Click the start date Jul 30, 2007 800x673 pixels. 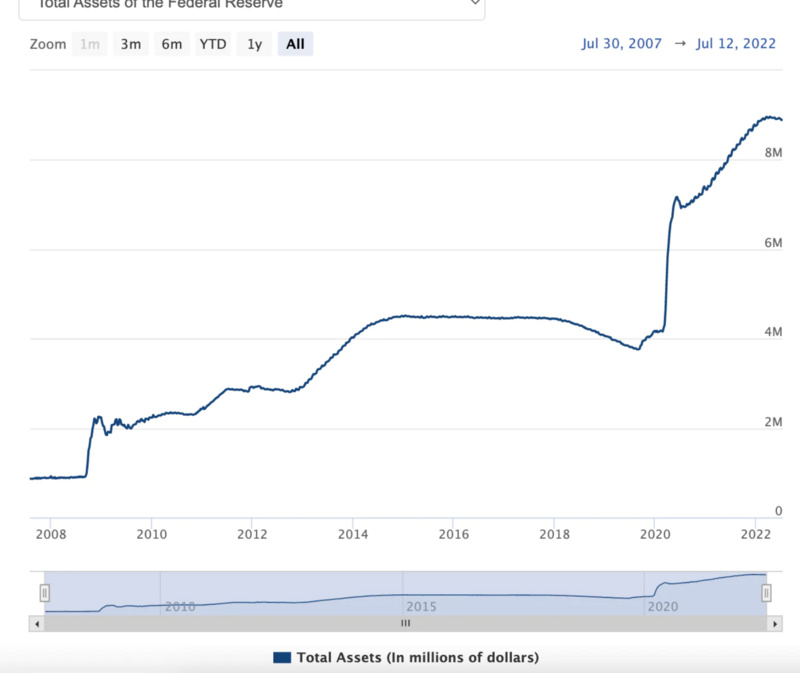click(621, 44)
